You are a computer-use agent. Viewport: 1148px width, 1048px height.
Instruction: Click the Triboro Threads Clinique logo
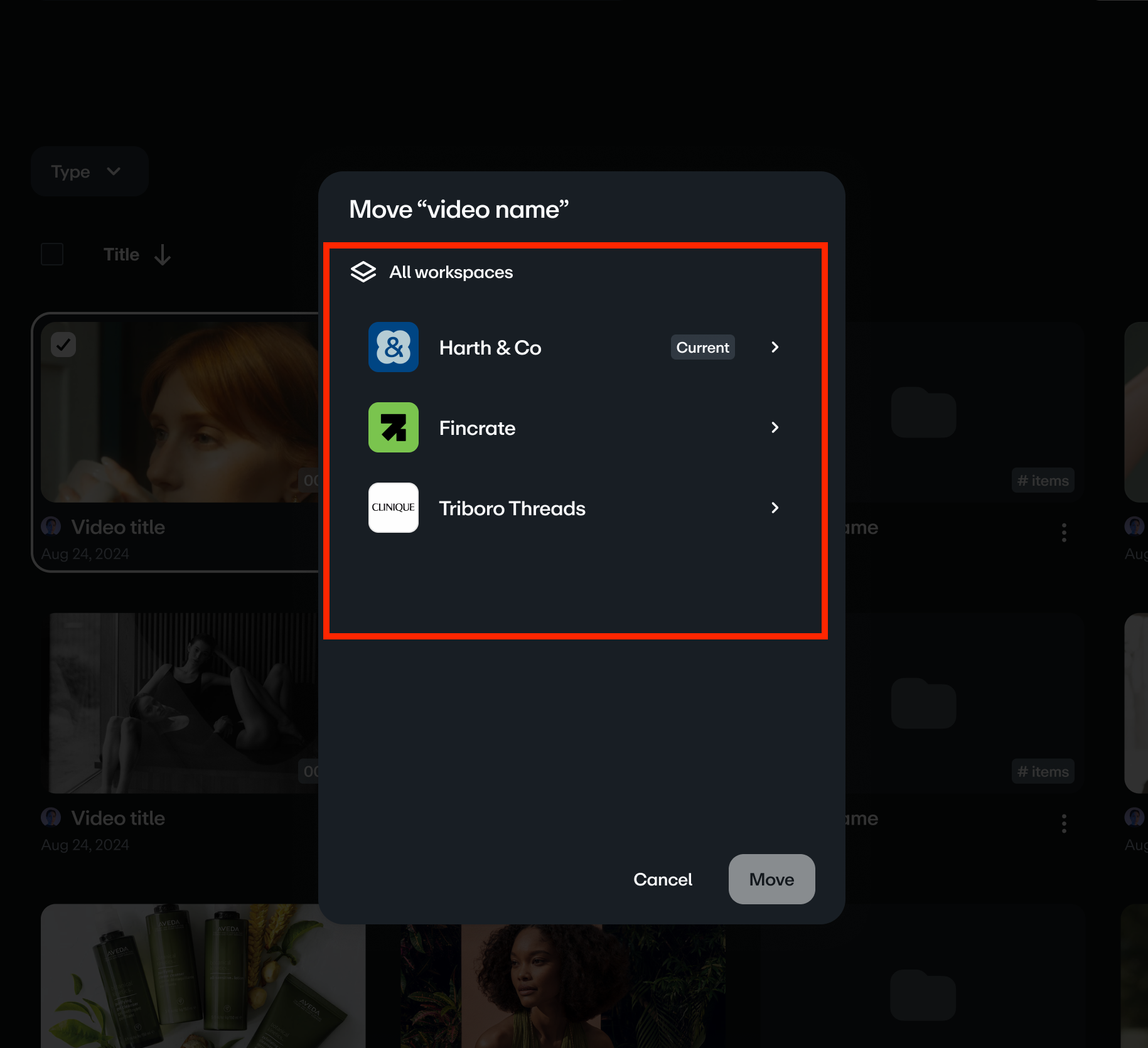pyautogui.click(x=394, y=508)
